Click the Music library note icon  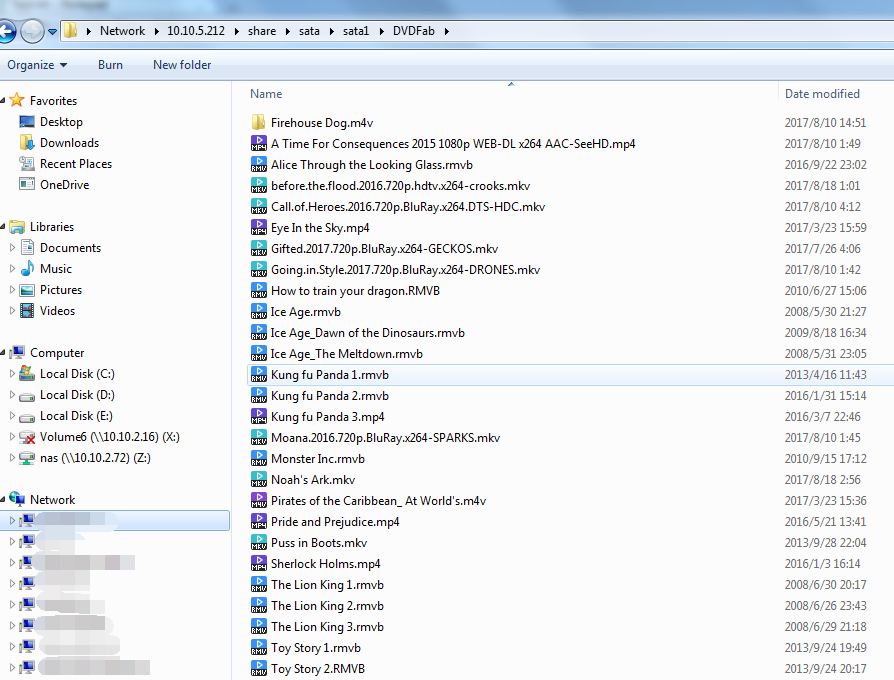(27, 268)
